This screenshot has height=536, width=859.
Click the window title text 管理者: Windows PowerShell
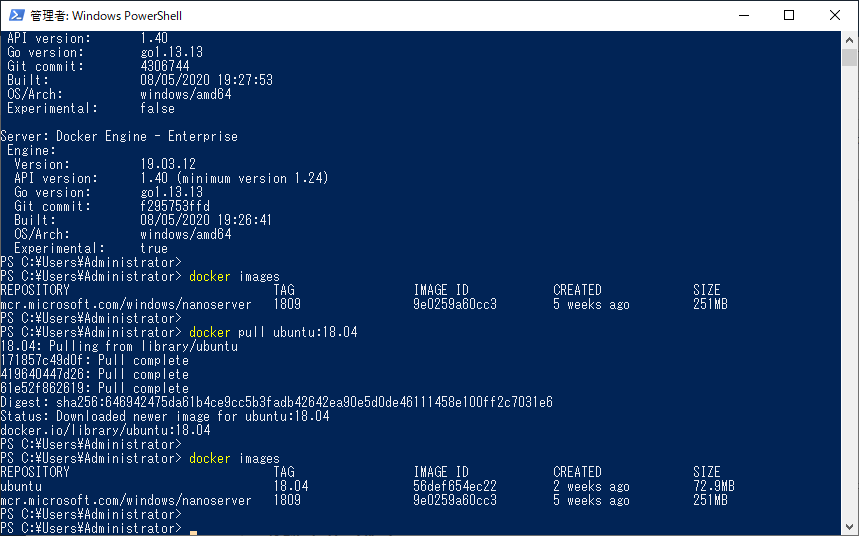(106, 16)
